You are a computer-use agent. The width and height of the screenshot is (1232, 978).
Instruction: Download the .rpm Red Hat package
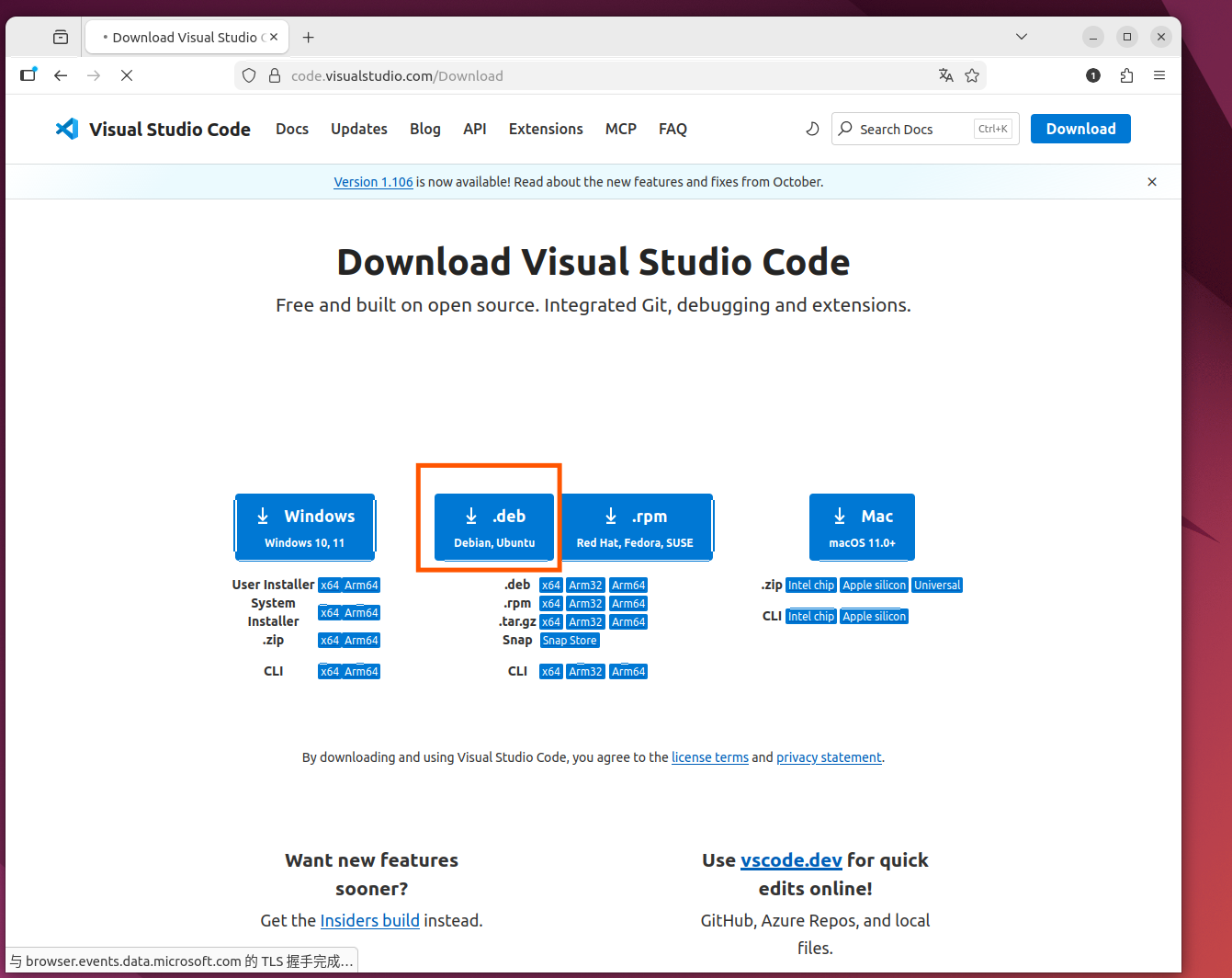tap(635, 527)
